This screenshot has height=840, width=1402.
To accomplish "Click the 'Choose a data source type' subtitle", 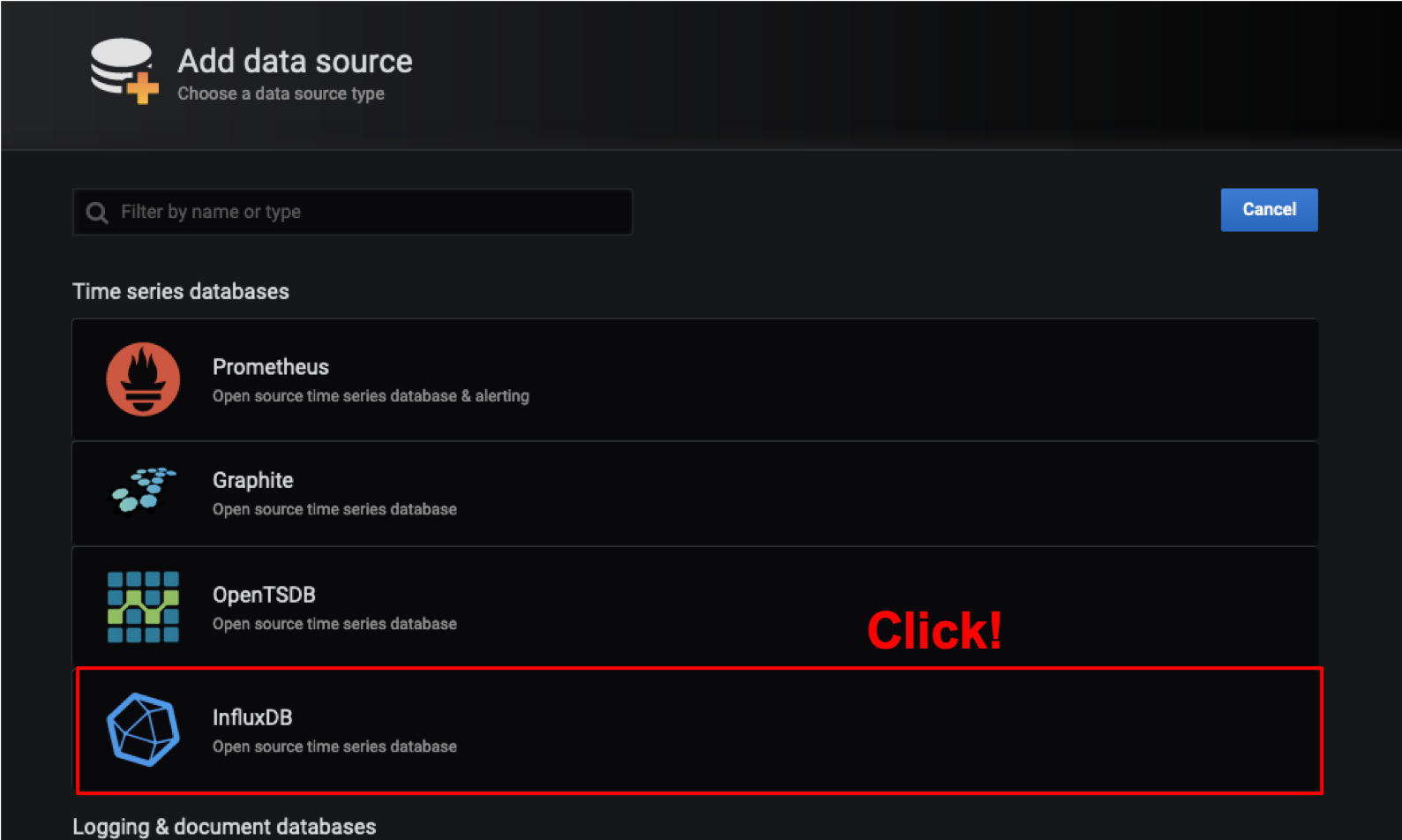I will 281,94.
